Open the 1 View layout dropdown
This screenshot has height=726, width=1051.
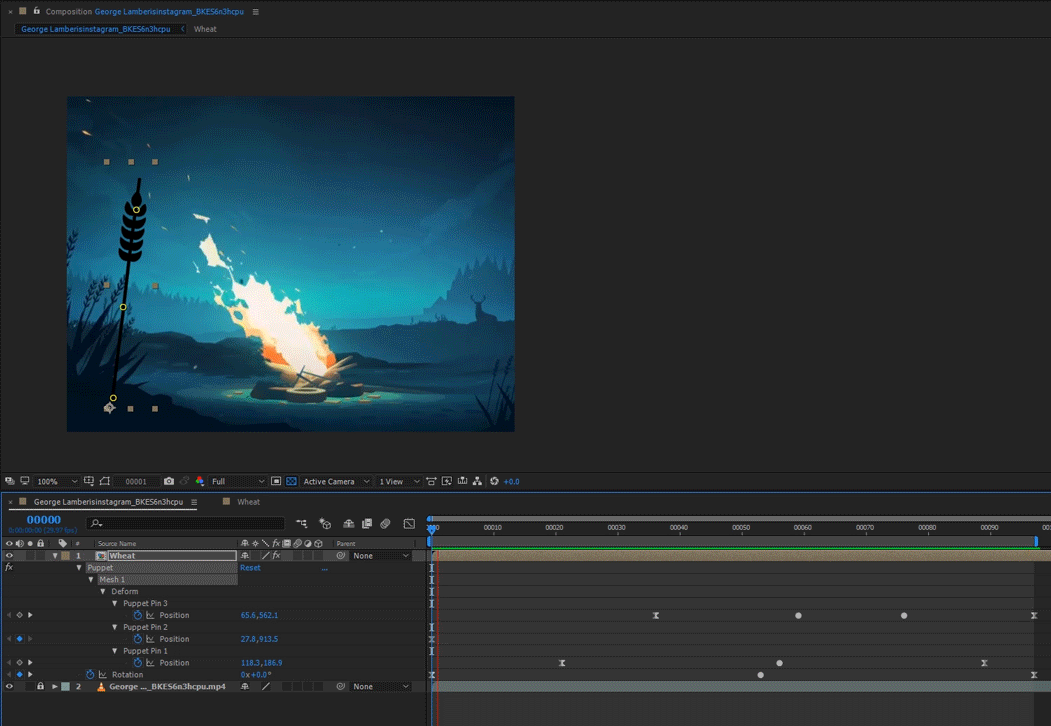[x=399, y=481]
